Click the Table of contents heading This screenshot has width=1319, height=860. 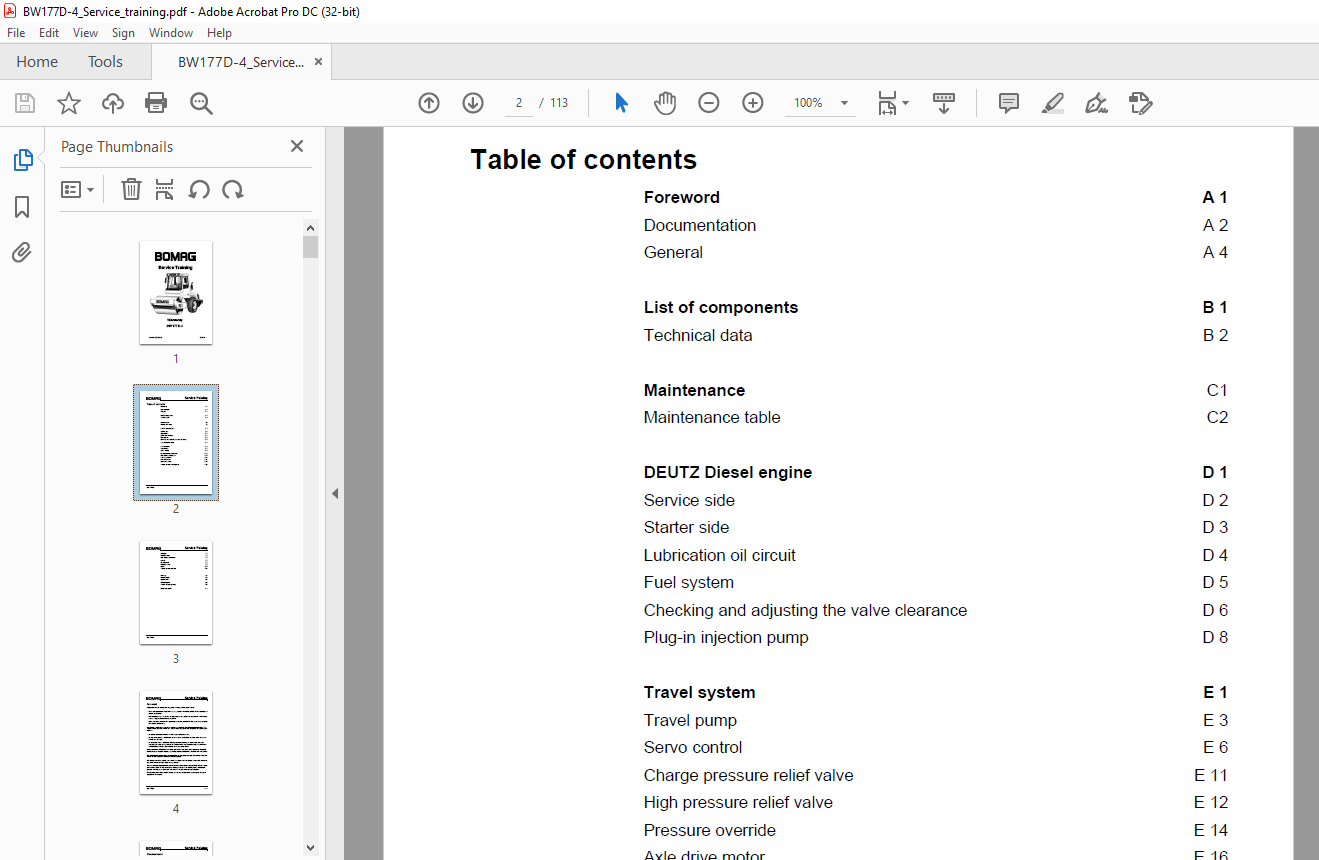coord(584,160)
